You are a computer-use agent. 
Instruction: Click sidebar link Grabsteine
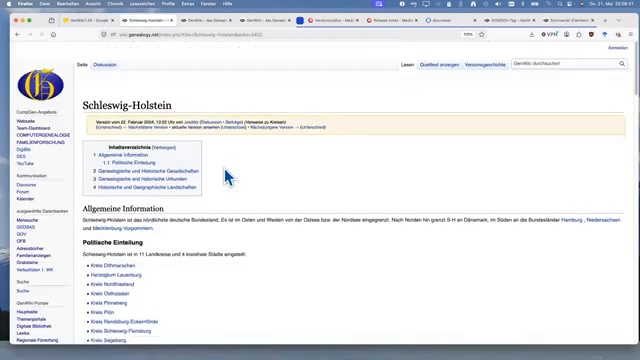27,263
